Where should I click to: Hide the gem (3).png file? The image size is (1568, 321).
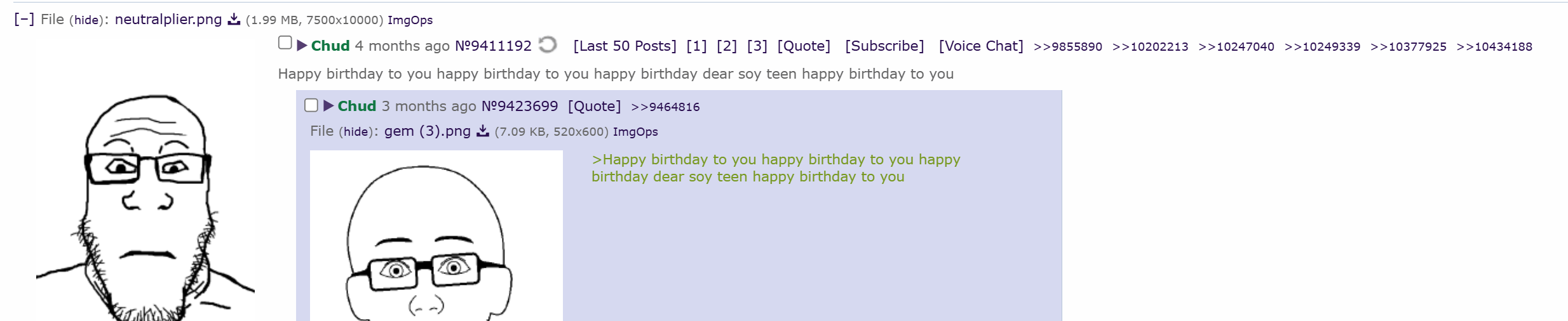356,132
